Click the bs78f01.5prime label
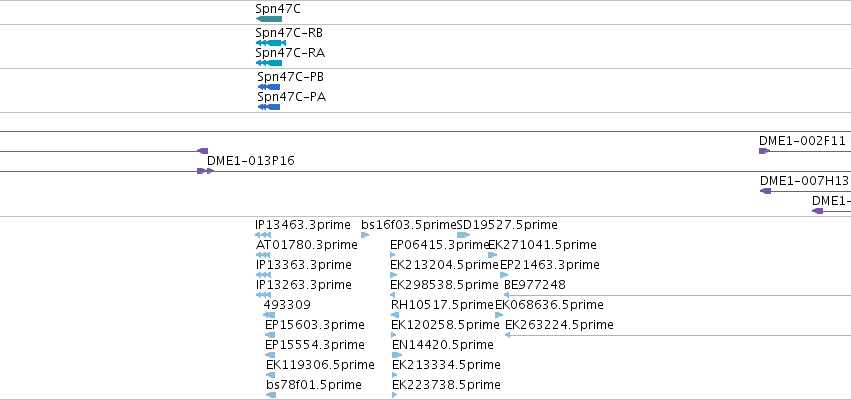This screenshot has width=851, height=400. pos(314,385)
